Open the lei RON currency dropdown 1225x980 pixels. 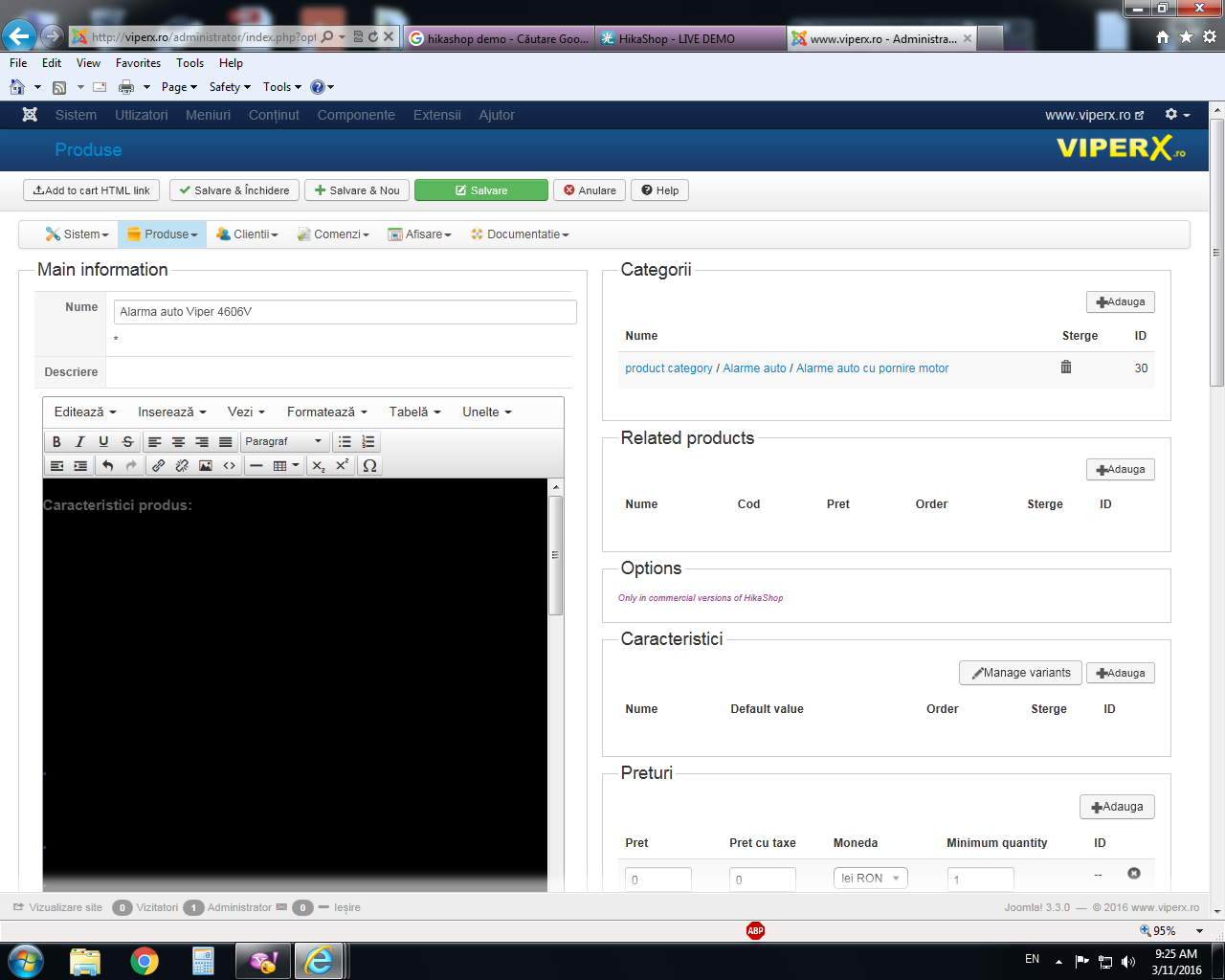point(870,879)
